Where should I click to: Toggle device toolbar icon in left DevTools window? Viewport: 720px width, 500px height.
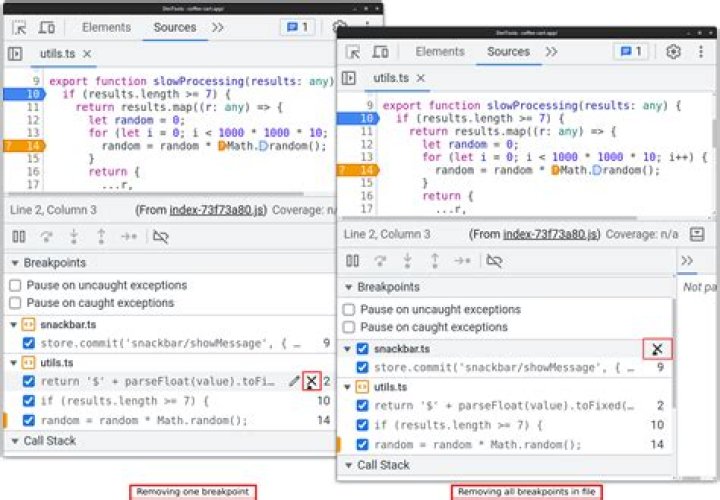tap(47, 28)
